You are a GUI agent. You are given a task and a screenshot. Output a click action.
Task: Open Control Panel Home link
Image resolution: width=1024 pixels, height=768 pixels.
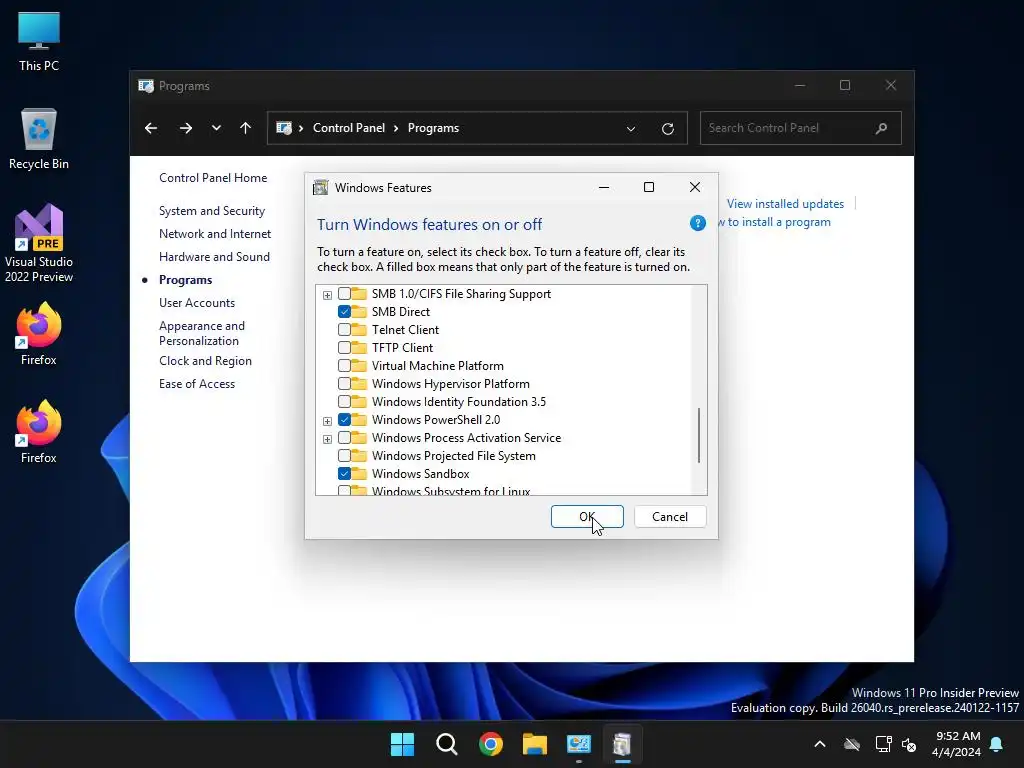point(213,178)
